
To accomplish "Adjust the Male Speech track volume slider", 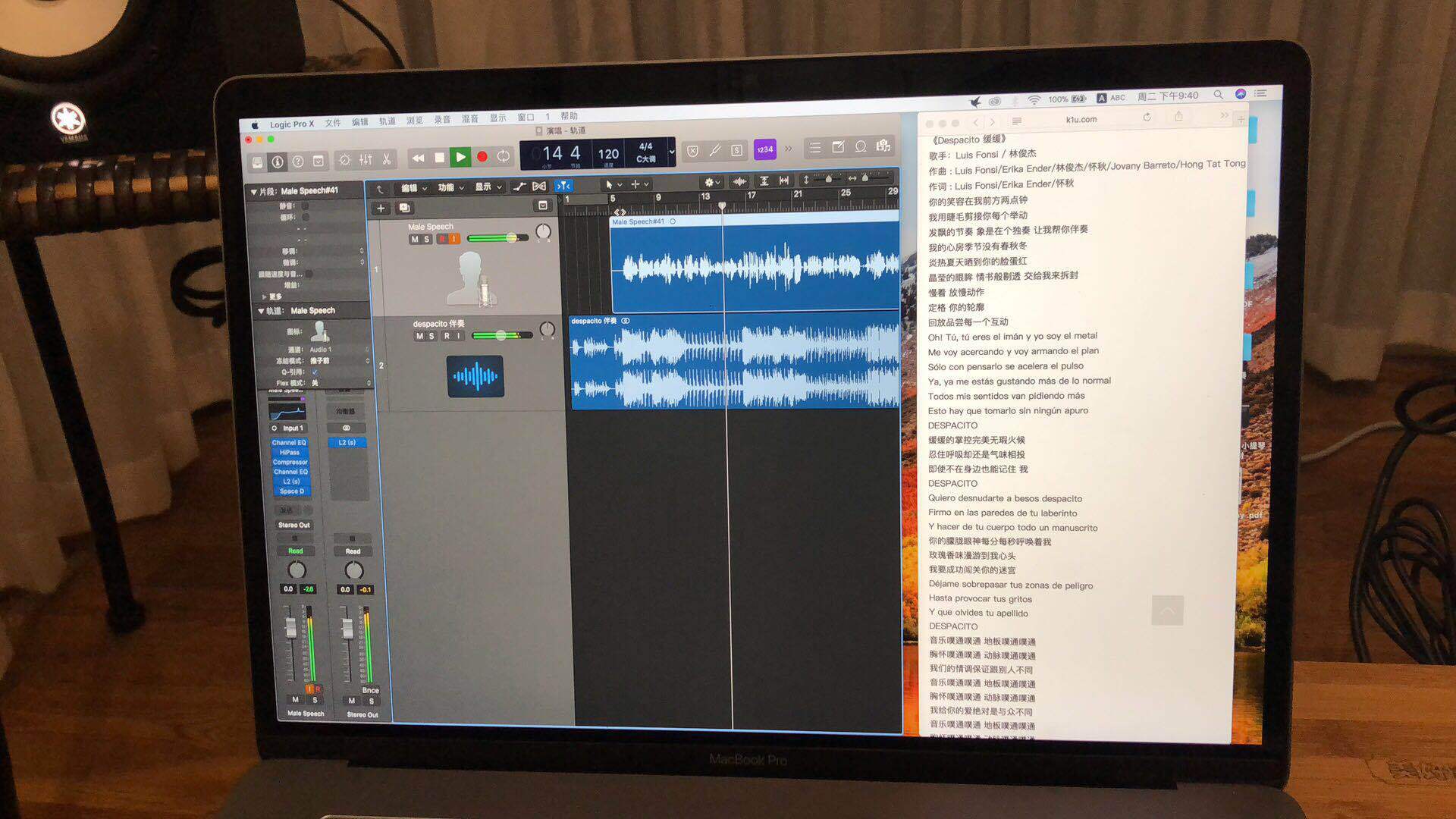I will [x=497, y=238].
